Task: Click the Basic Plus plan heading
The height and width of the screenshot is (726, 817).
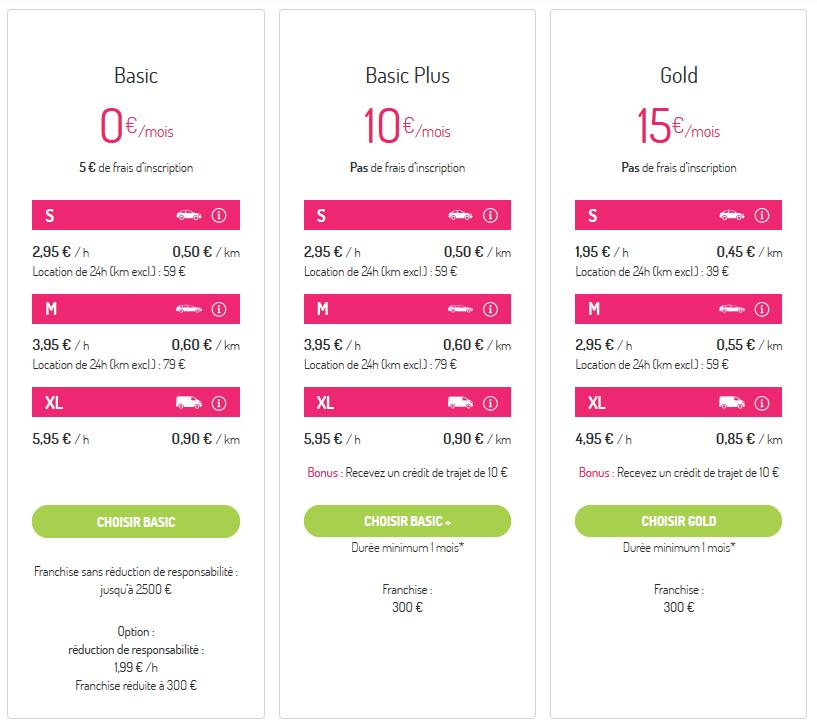Action: [407, 76]
